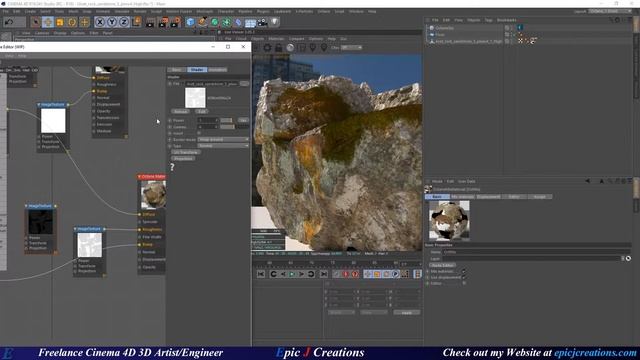The image size is (640, 360).
Task: Open the Assign tab in Attribute Manager
Action: coord(540,197)
